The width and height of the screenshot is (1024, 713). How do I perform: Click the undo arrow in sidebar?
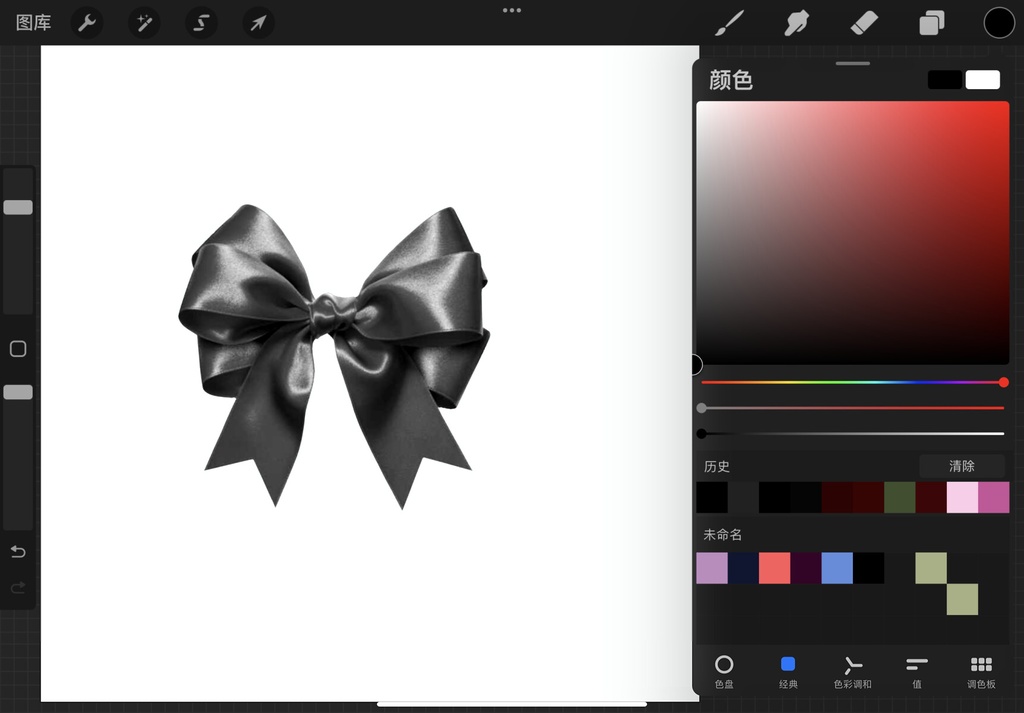click(x=18, y=551)
